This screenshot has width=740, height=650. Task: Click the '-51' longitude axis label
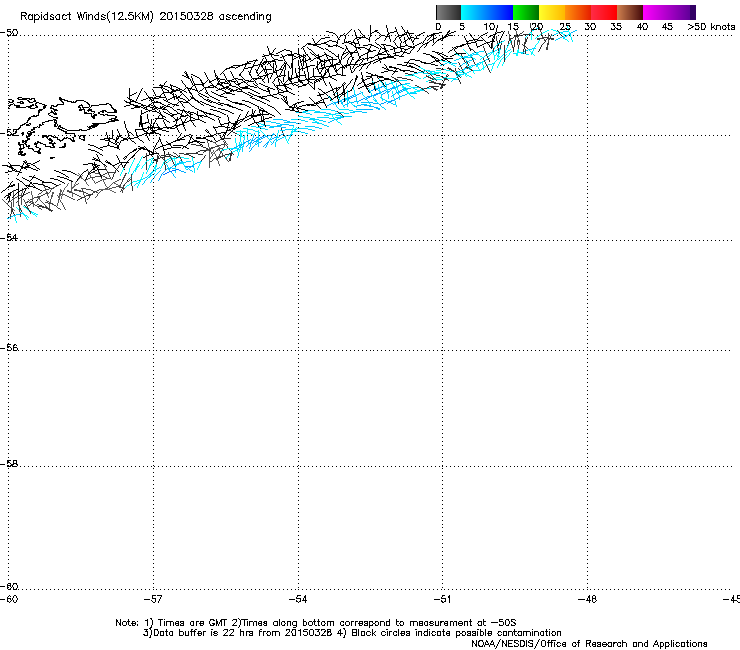point(442,599)
